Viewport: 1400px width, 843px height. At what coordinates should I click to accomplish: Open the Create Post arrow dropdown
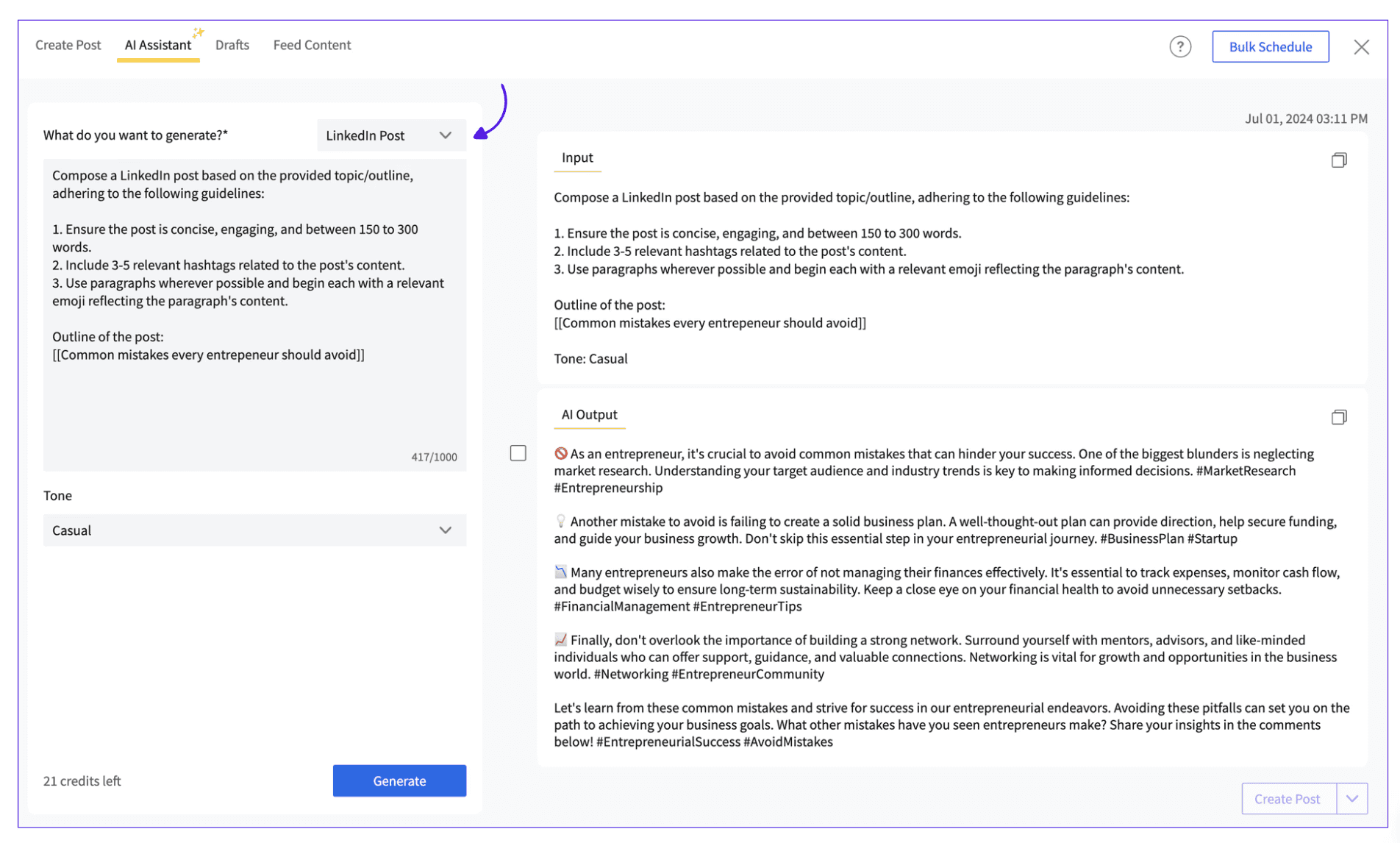1352,799
